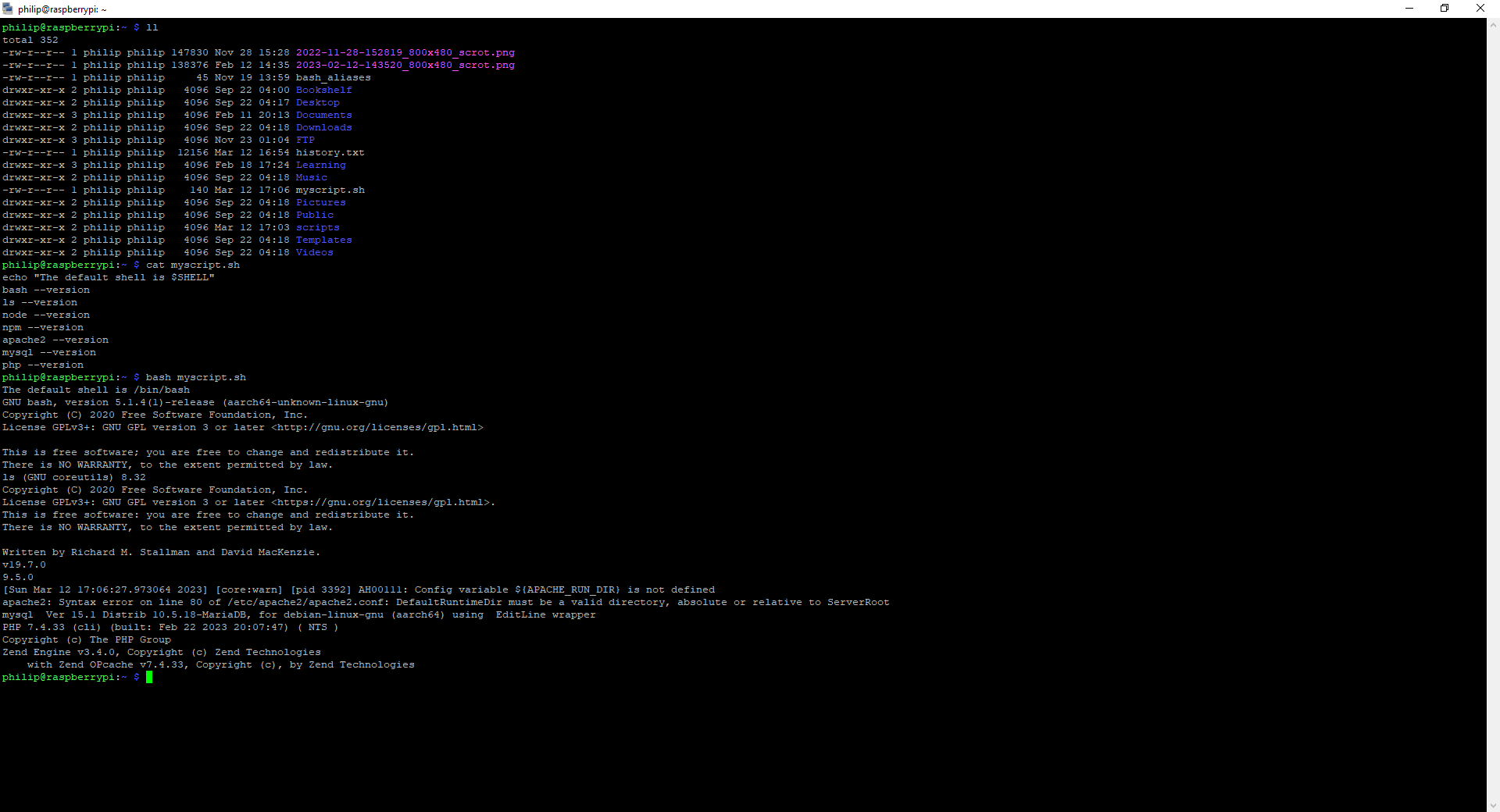Image resolution: width=1500 pixels, height=812 pixels.
Task: Close the terminal window
Action: pos(1480,9)
